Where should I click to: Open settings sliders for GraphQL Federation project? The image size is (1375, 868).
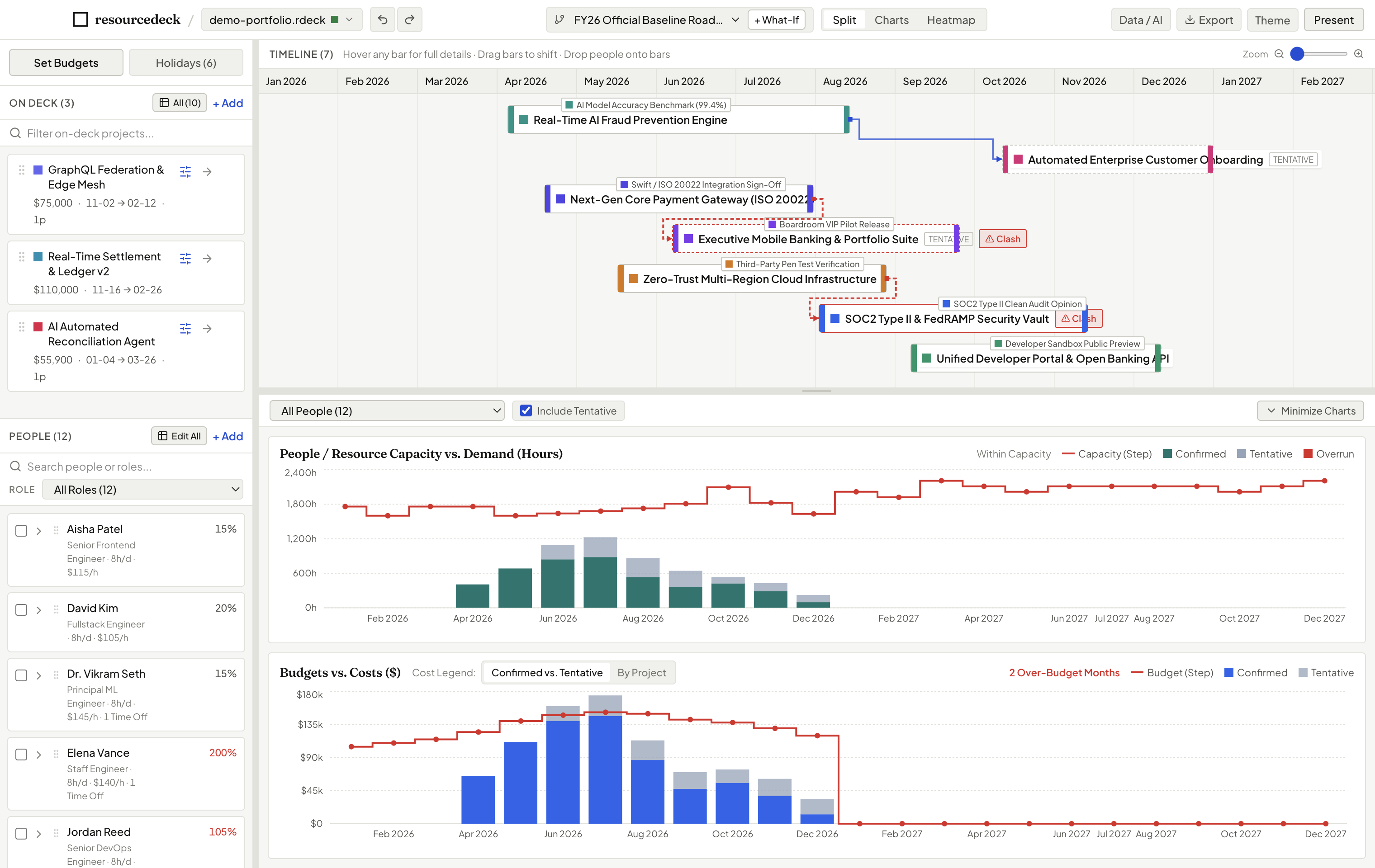[185, 171]
